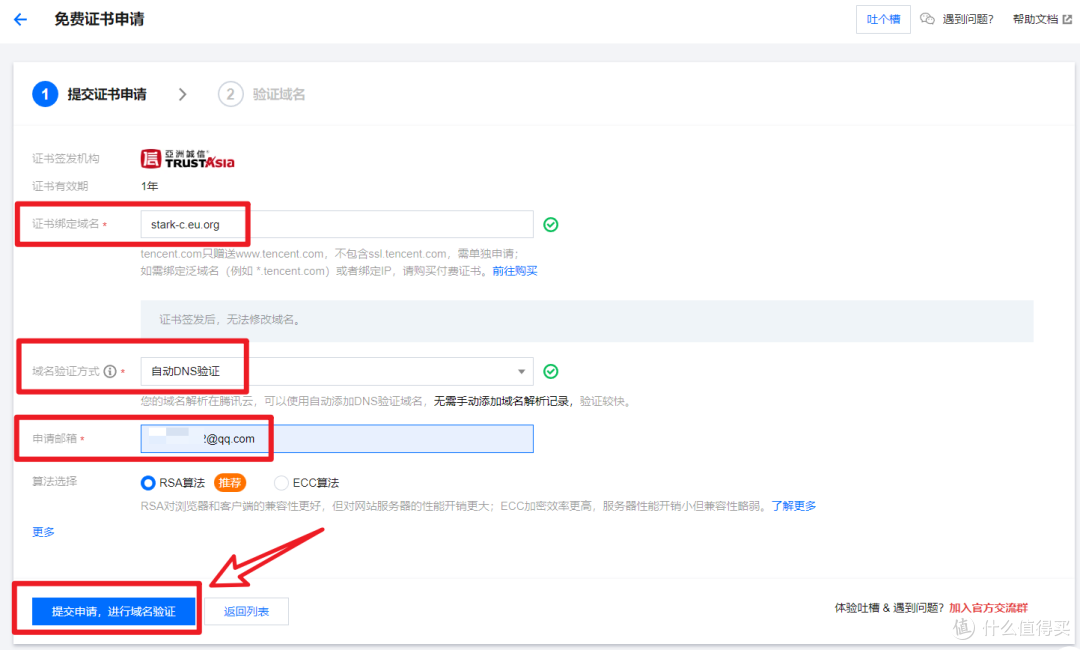1080x650 pixels.
Task: Select the RSA算法 radio button
Action: 147,483
